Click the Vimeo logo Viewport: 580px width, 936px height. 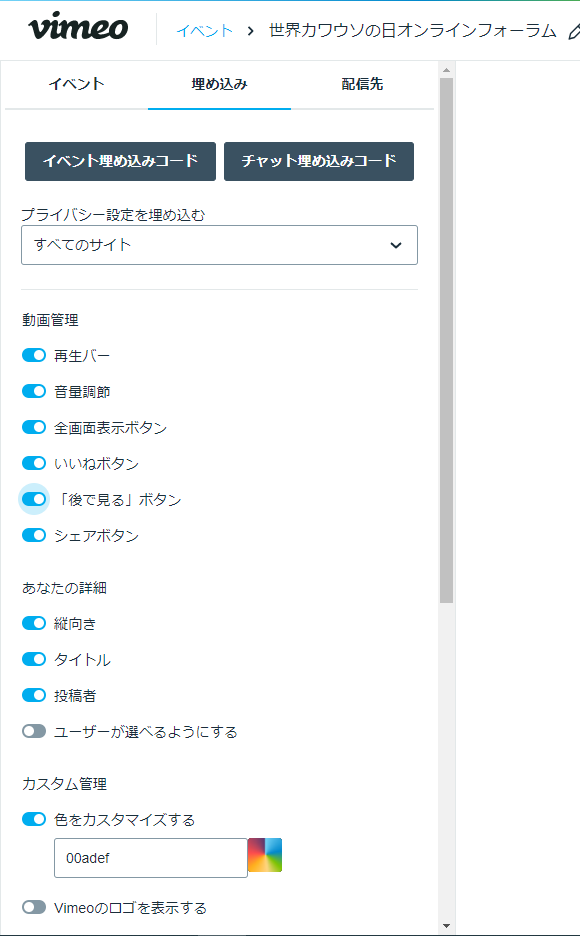pos(78,27)
